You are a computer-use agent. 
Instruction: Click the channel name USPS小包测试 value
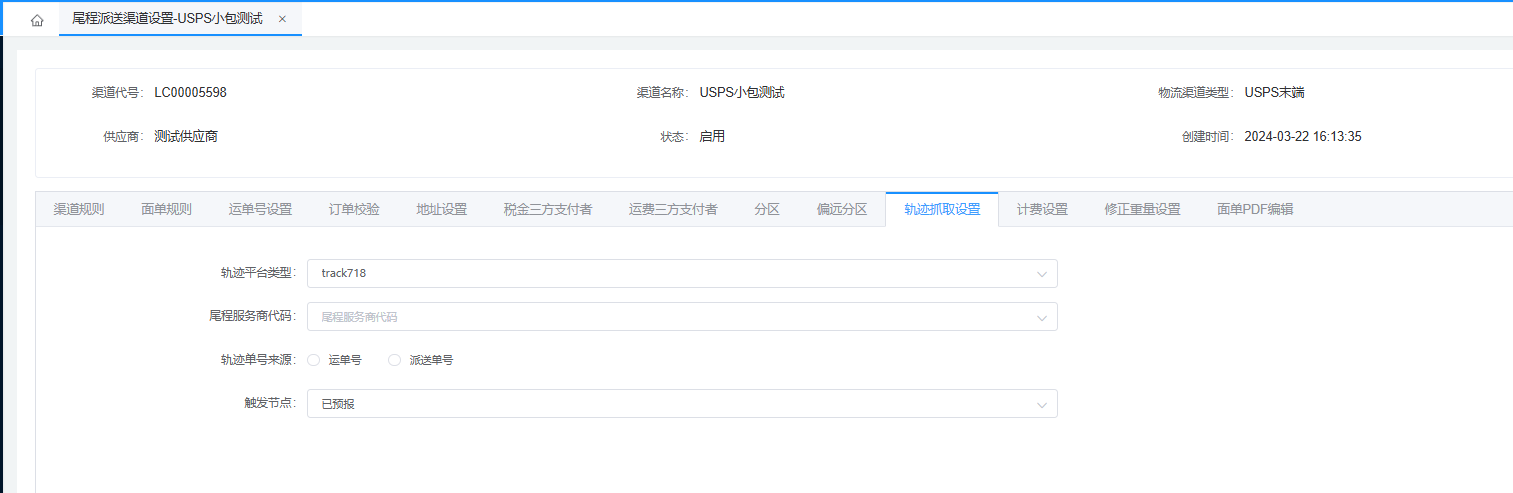click(x=742, y=93)
